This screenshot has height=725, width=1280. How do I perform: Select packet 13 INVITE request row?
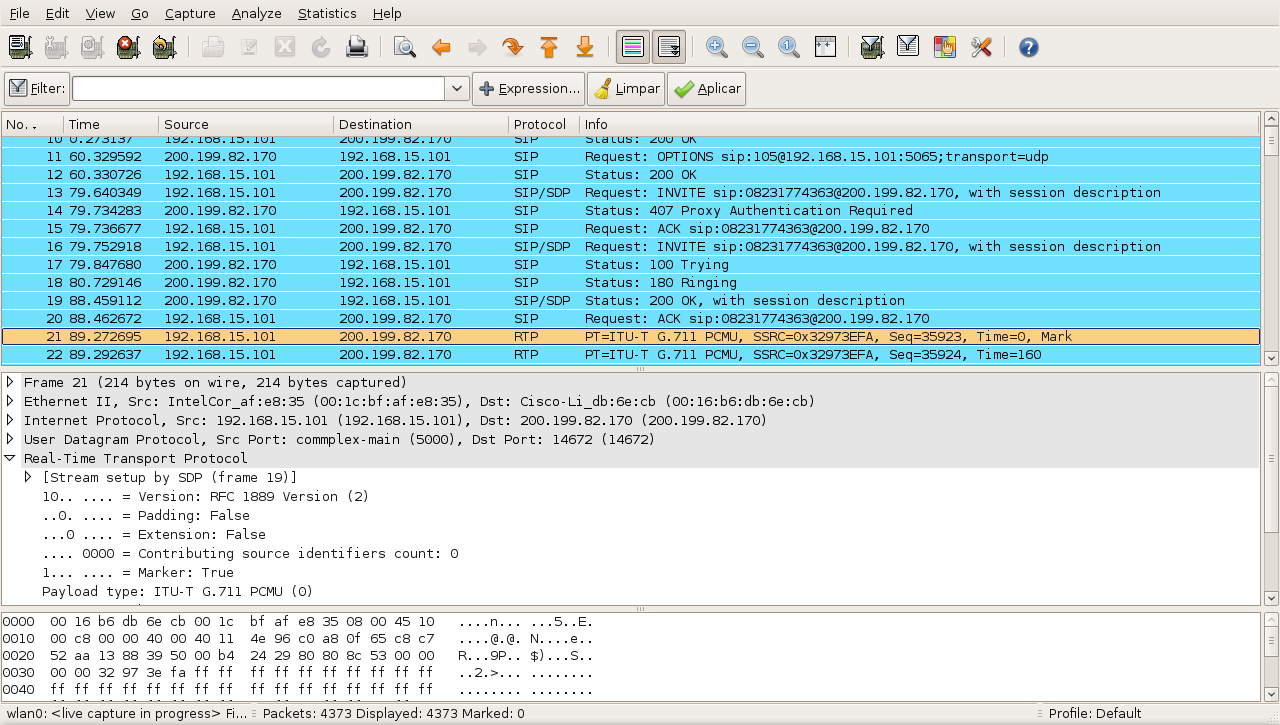pyautogui.click(x=630, y=192)
